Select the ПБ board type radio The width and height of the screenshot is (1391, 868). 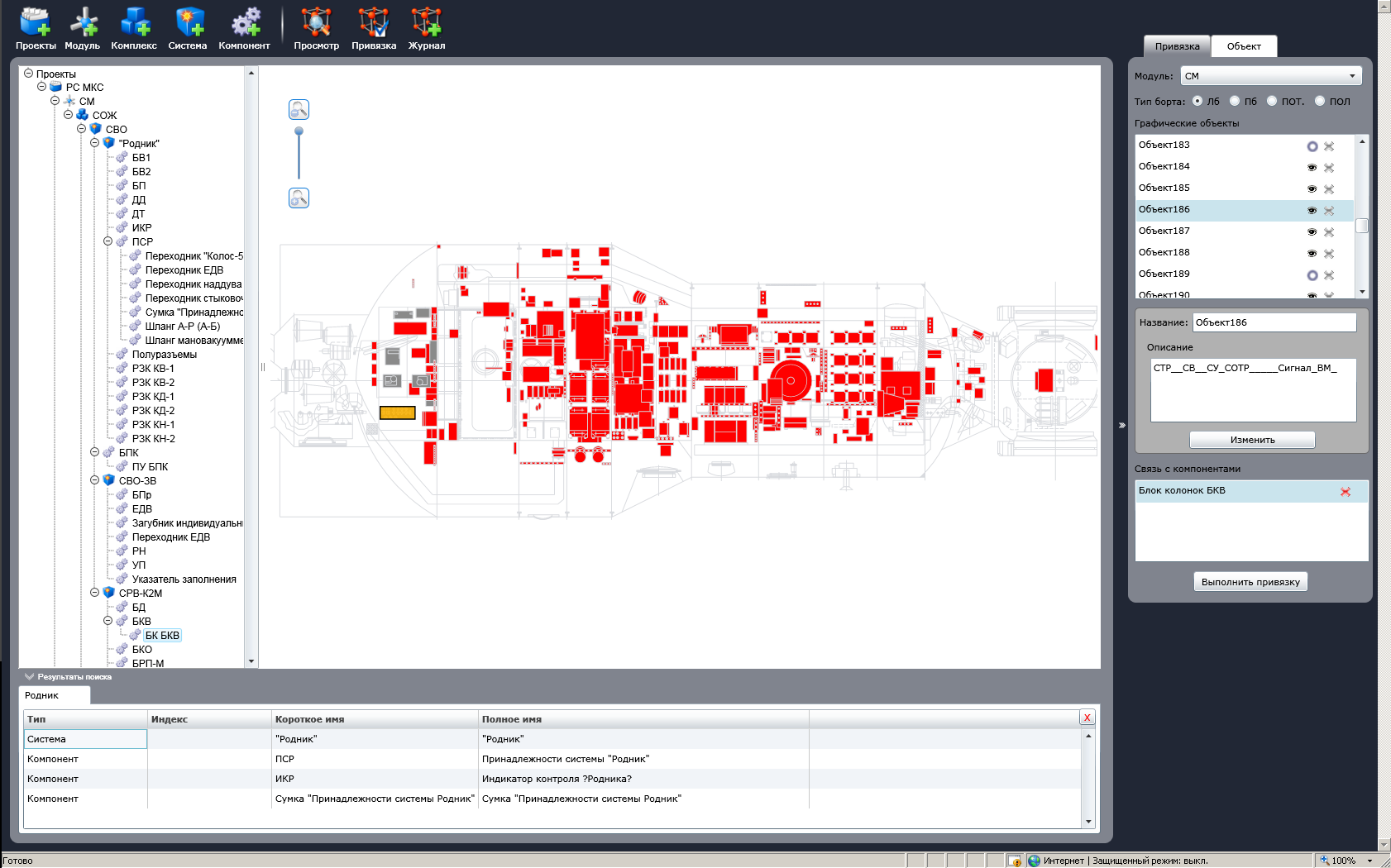[x=1235, y=101]
